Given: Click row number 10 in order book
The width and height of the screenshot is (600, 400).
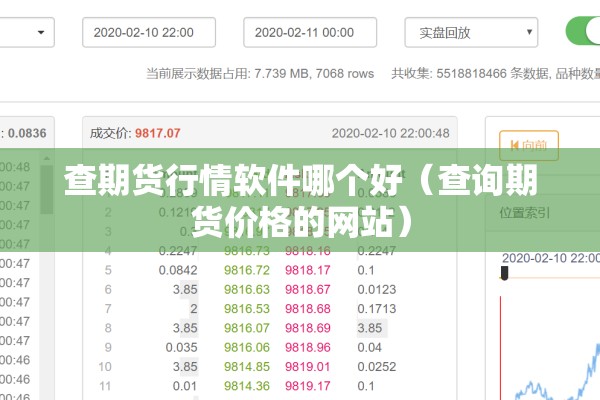Looking at the screenshot, I should click(105, 367).
